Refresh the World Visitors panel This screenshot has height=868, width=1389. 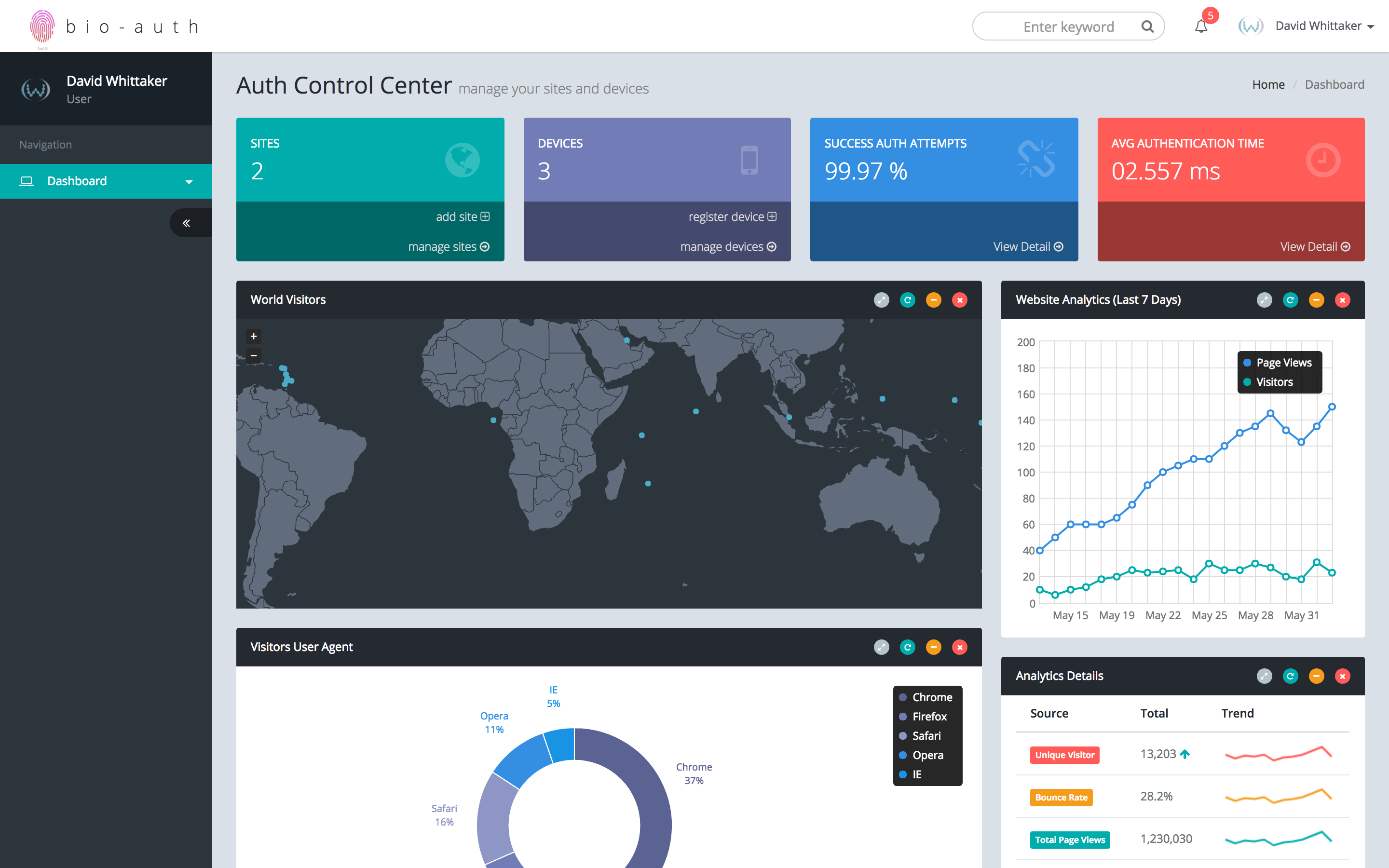click(908, 299)
